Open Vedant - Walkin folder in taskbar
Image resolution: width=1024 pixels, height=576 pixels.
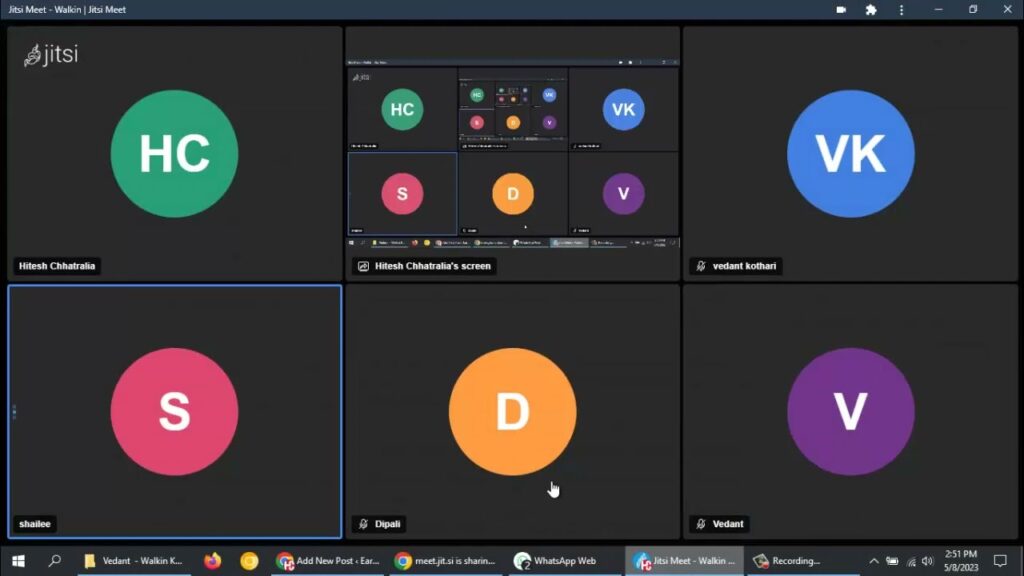(x=135, y=561)
